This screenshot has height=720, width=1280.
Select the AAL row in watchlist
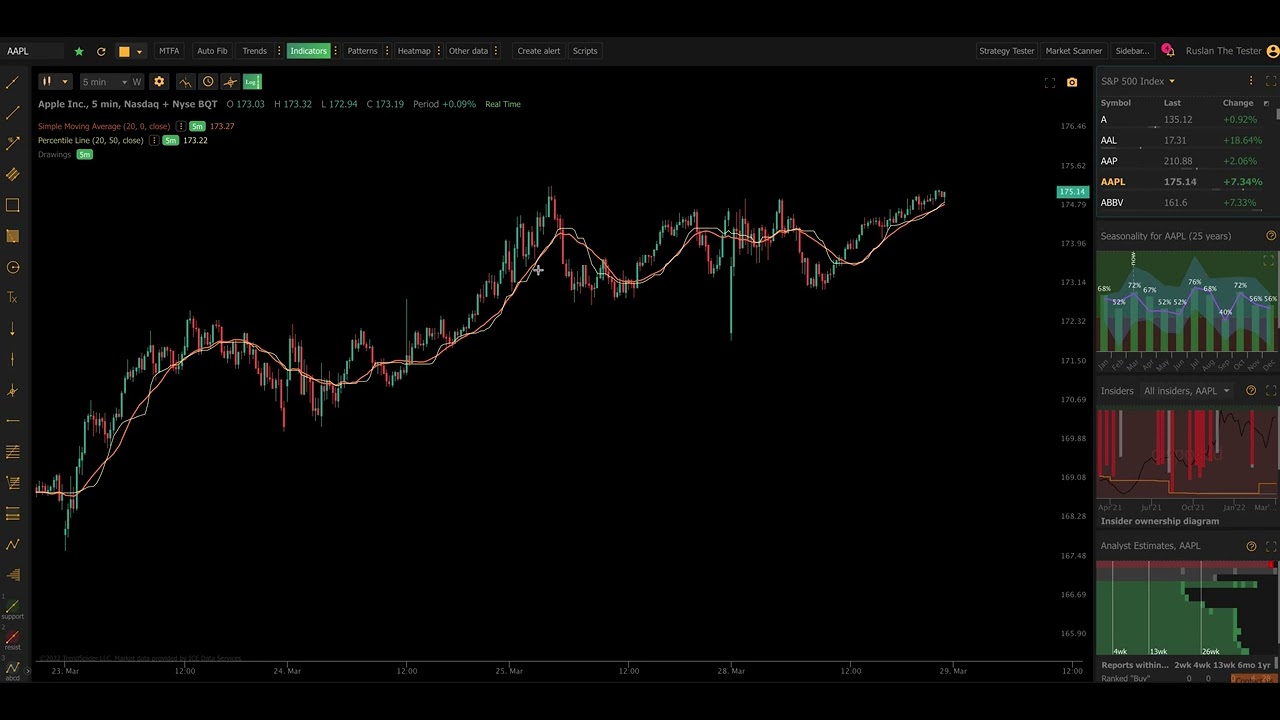pos(1181,140)
